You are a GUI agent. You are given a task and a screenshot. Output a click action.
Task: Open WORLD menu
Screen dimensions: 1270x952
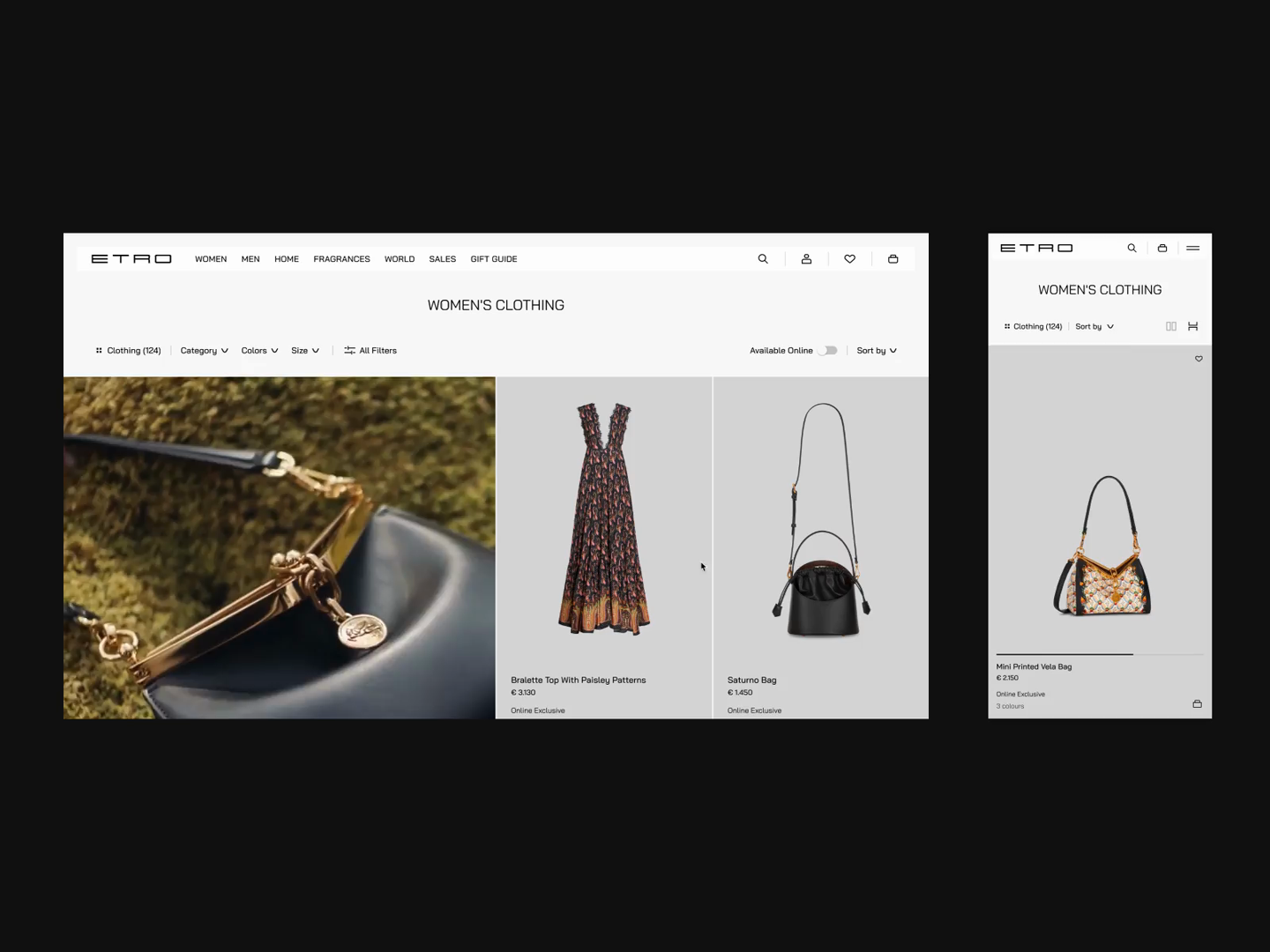coord(400,259)
